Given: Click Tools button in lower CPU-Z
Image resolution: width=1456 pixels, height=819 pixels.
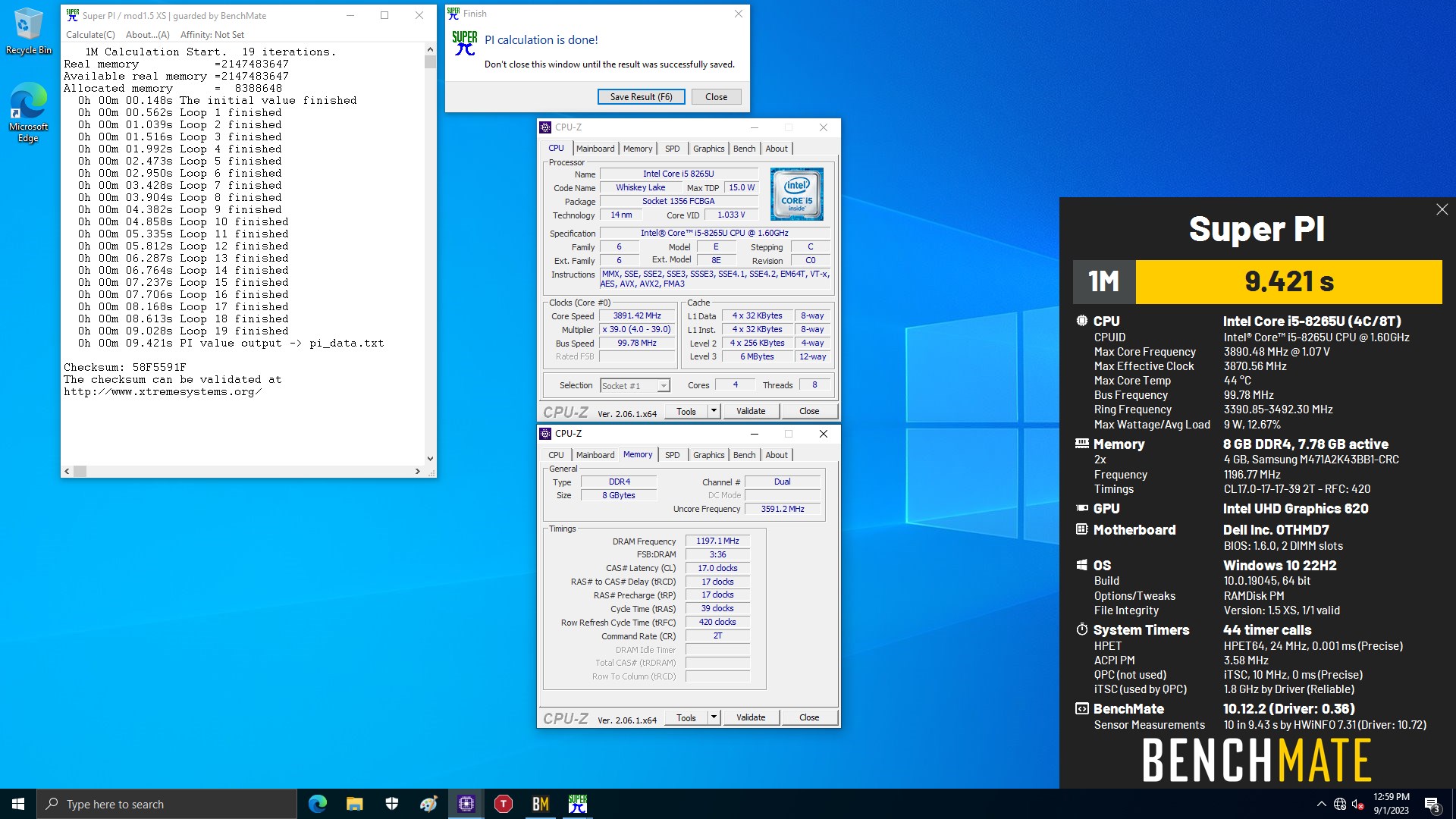Looking at the screenshot, I should [x=686, y=718].
